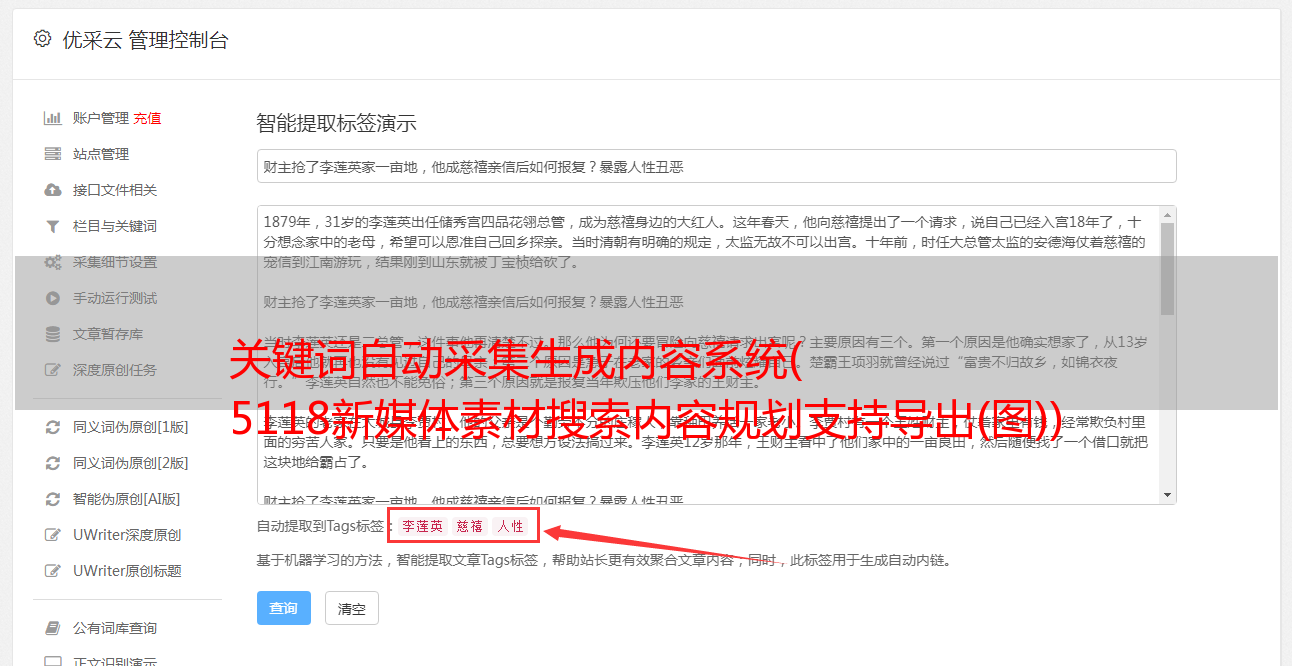Click the book icon for 公有词库查询
Viewport: 1292px width, 666px height.
[x=53, y=628]
